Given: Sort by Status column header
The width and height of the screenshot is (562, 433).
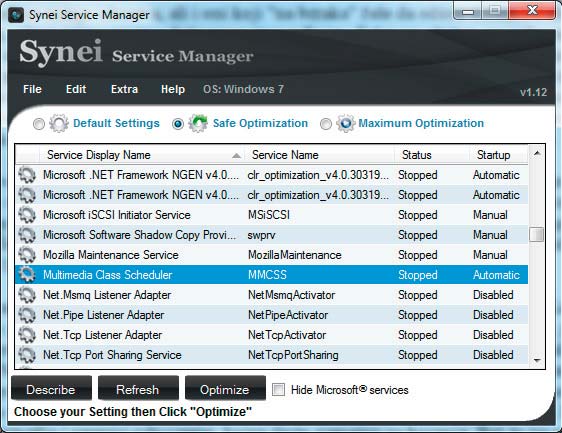Looking at the screenshot, I should pos(432,155).
